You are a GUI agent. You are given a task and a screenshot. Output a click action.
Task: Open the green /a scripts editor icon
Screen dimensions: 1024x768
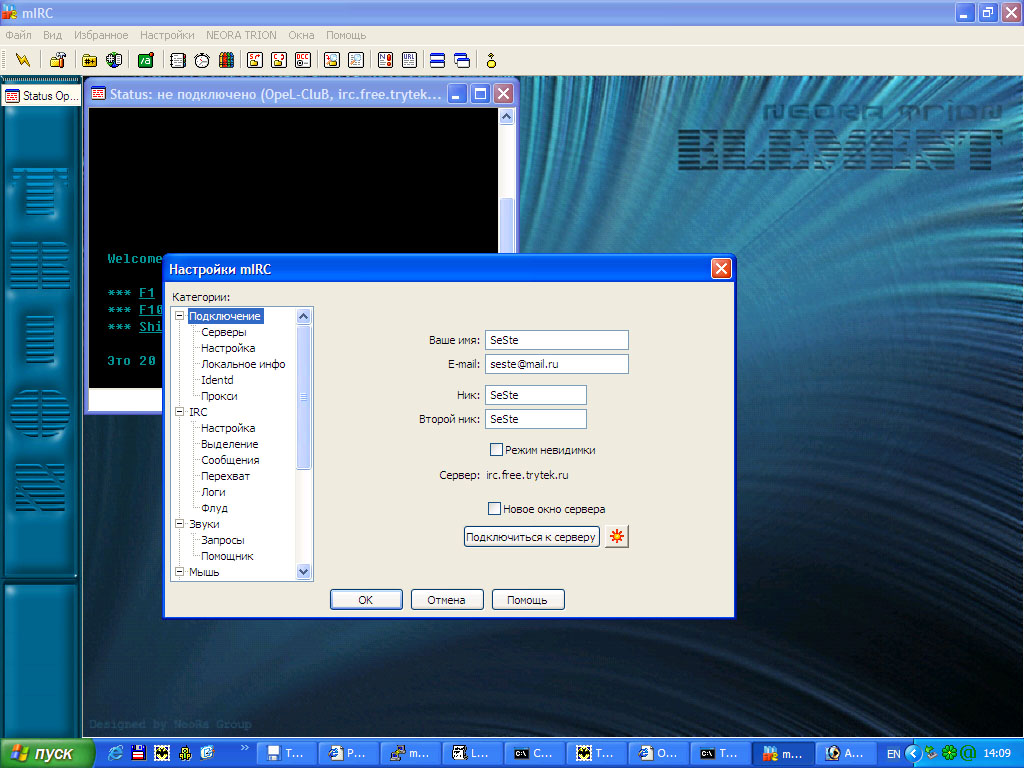click(146, 60)
